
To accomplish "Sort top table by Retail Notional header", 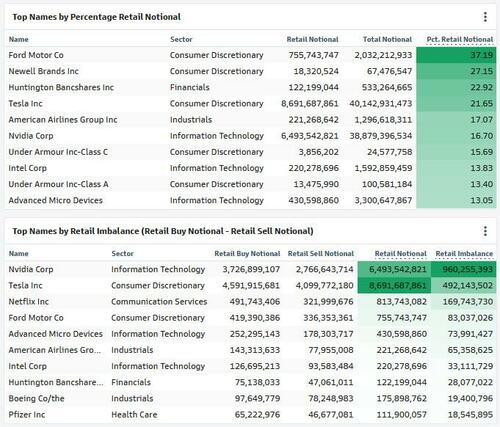I will (x=312, y=39).
